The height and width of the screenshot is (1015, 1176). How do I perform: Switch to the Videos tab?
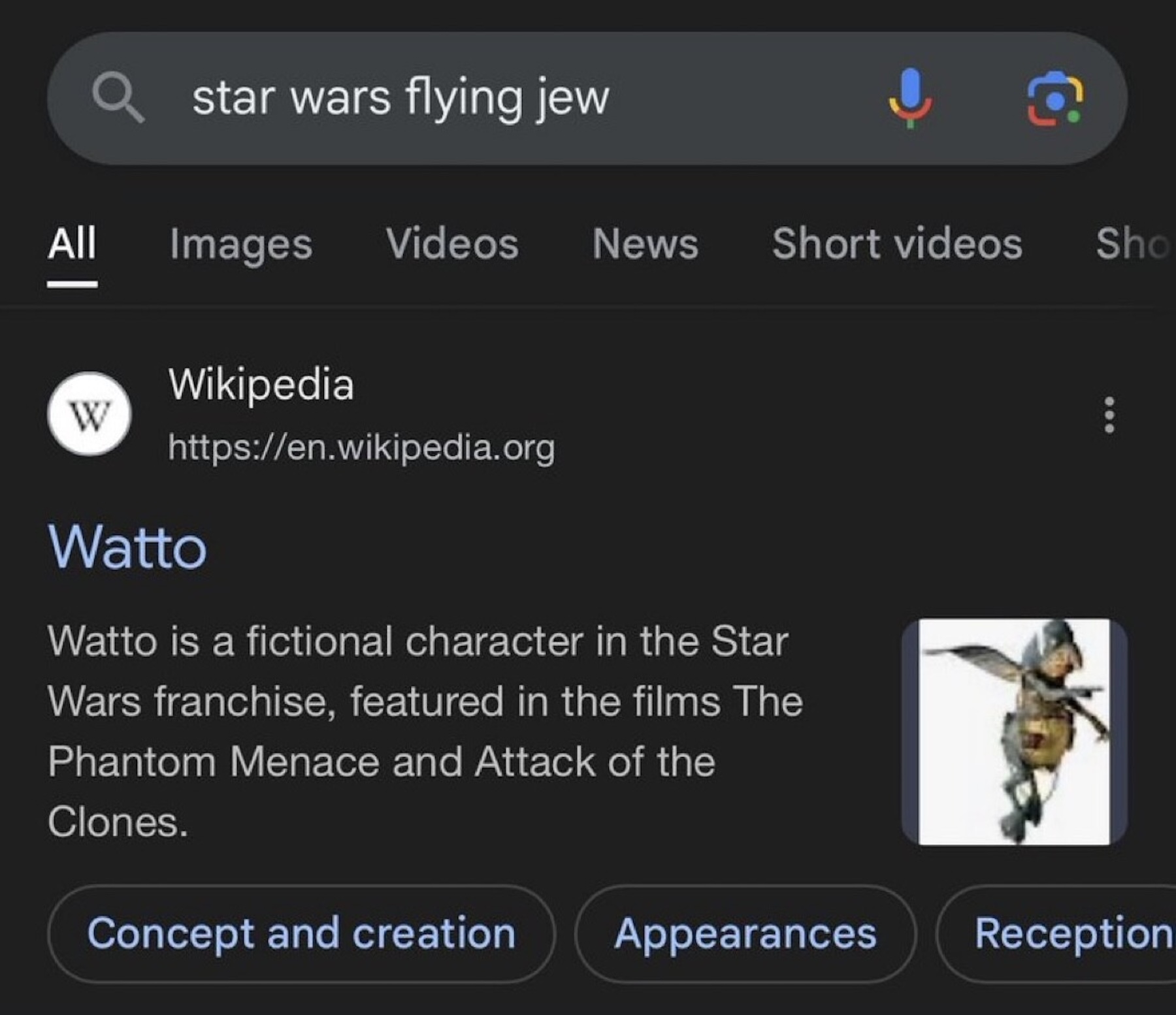click(x=452, y=244)
